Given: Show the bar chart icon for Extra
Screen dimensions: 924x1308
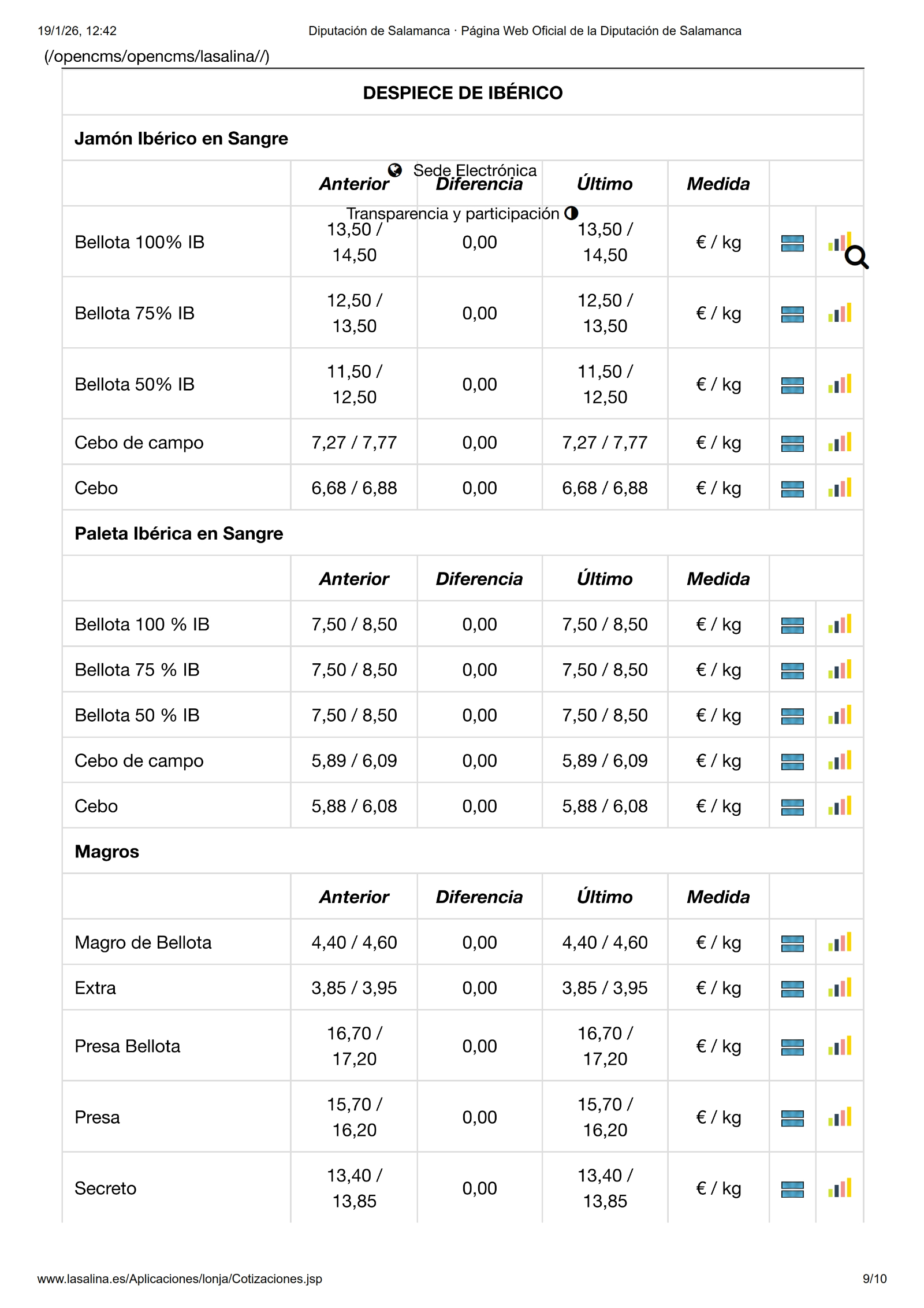Looking at the screenshot, I should point(839,988).
